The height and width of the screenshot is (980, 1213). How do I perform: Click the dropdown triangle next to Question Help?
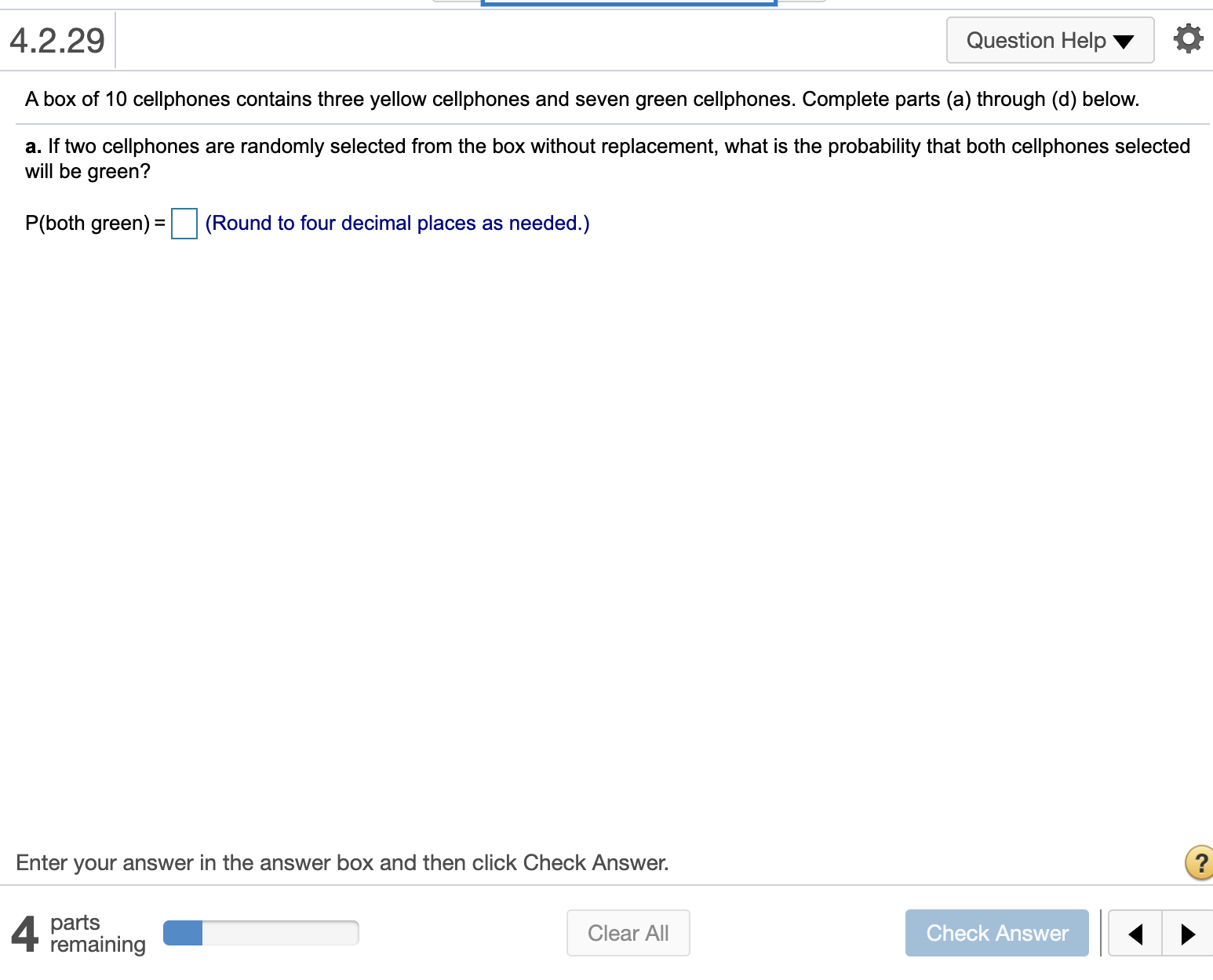pos(1124,41)
